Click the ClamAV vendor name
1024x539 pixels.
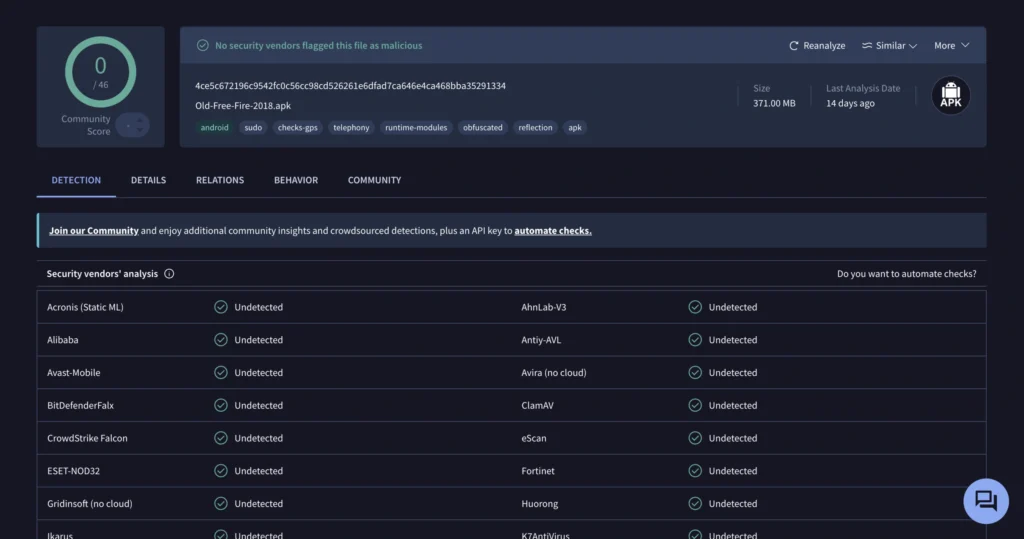point(537,405)
